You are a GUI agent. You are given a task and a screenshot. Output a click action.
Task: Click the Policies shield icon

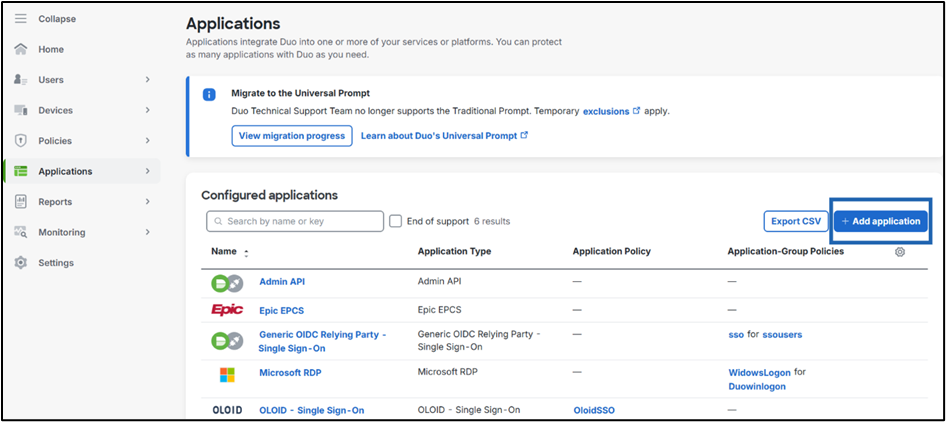pos(21,141)
